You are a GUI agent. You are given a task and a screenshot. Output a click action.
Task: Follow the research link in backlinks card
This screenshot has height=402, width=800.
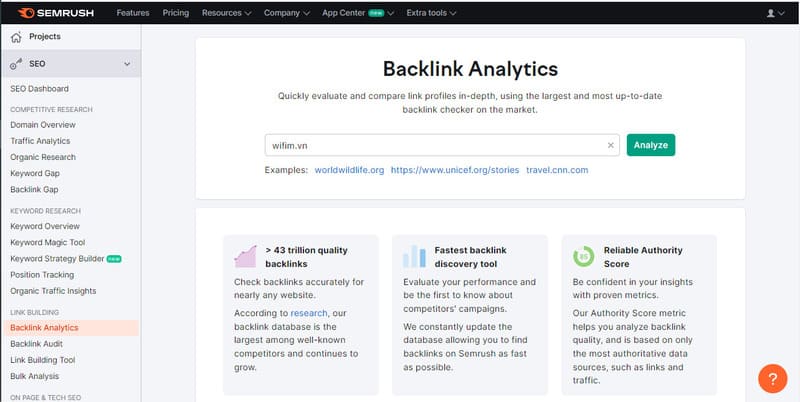[308, 313]
